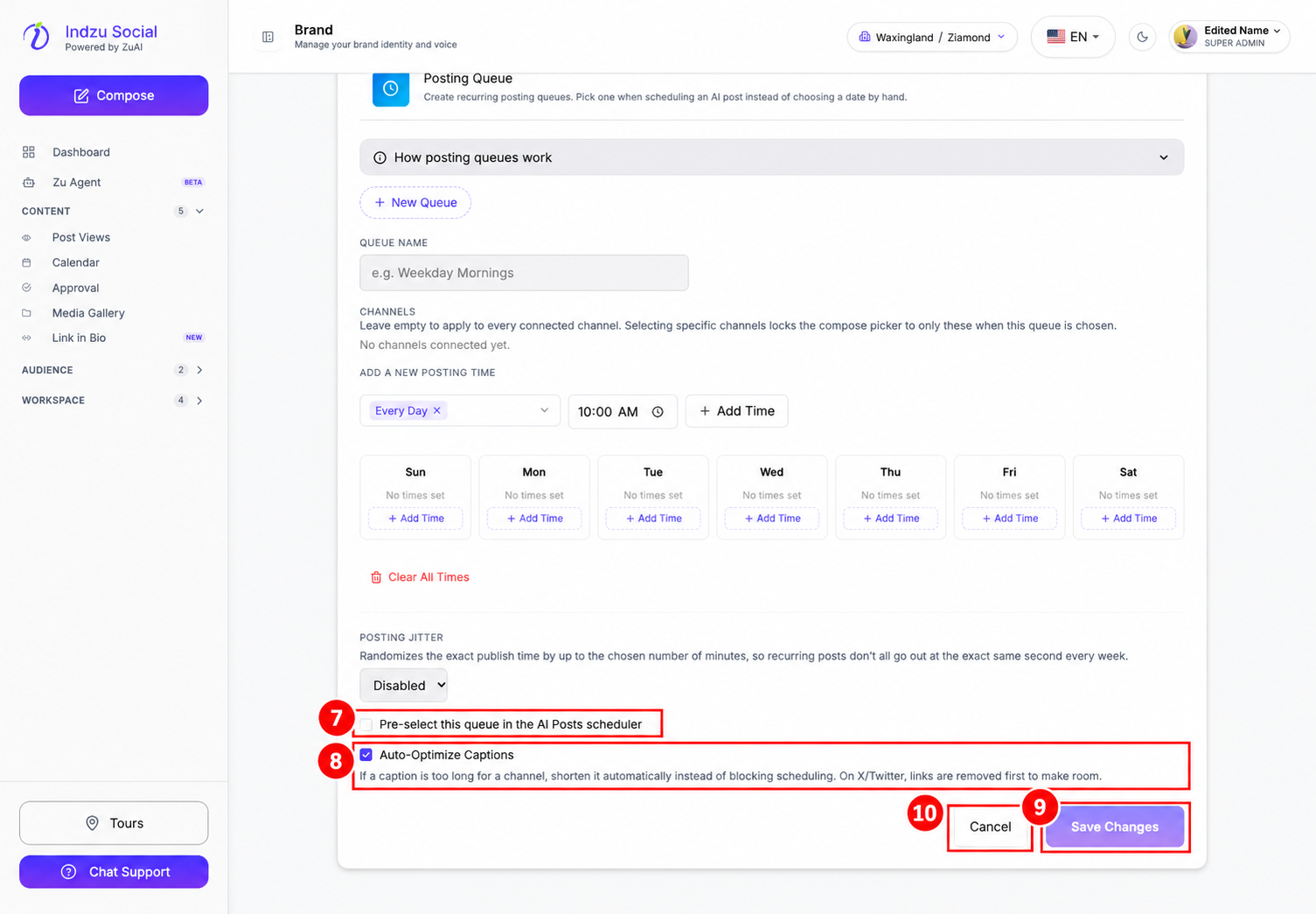The height and width of the screenshot is (914, 1316).
Task: Click the Calendar icon in sidebar
Action: pyautogui.click(x=26, y=262)
